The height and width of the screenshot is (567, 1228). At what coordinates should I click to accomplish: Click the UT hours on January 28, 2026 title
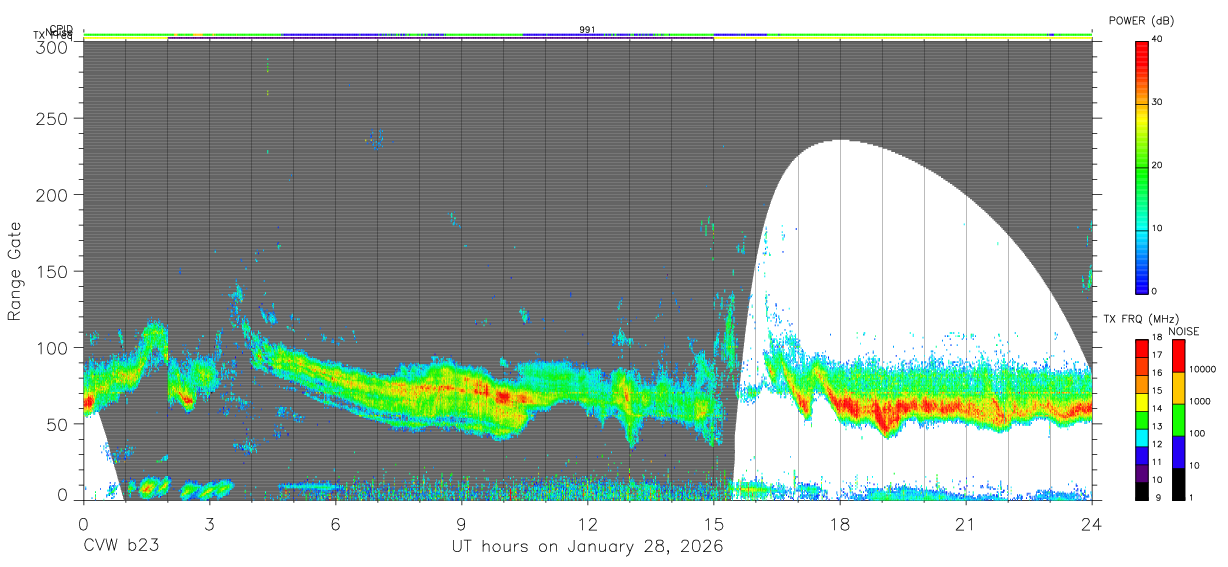(x=588, y=547)
